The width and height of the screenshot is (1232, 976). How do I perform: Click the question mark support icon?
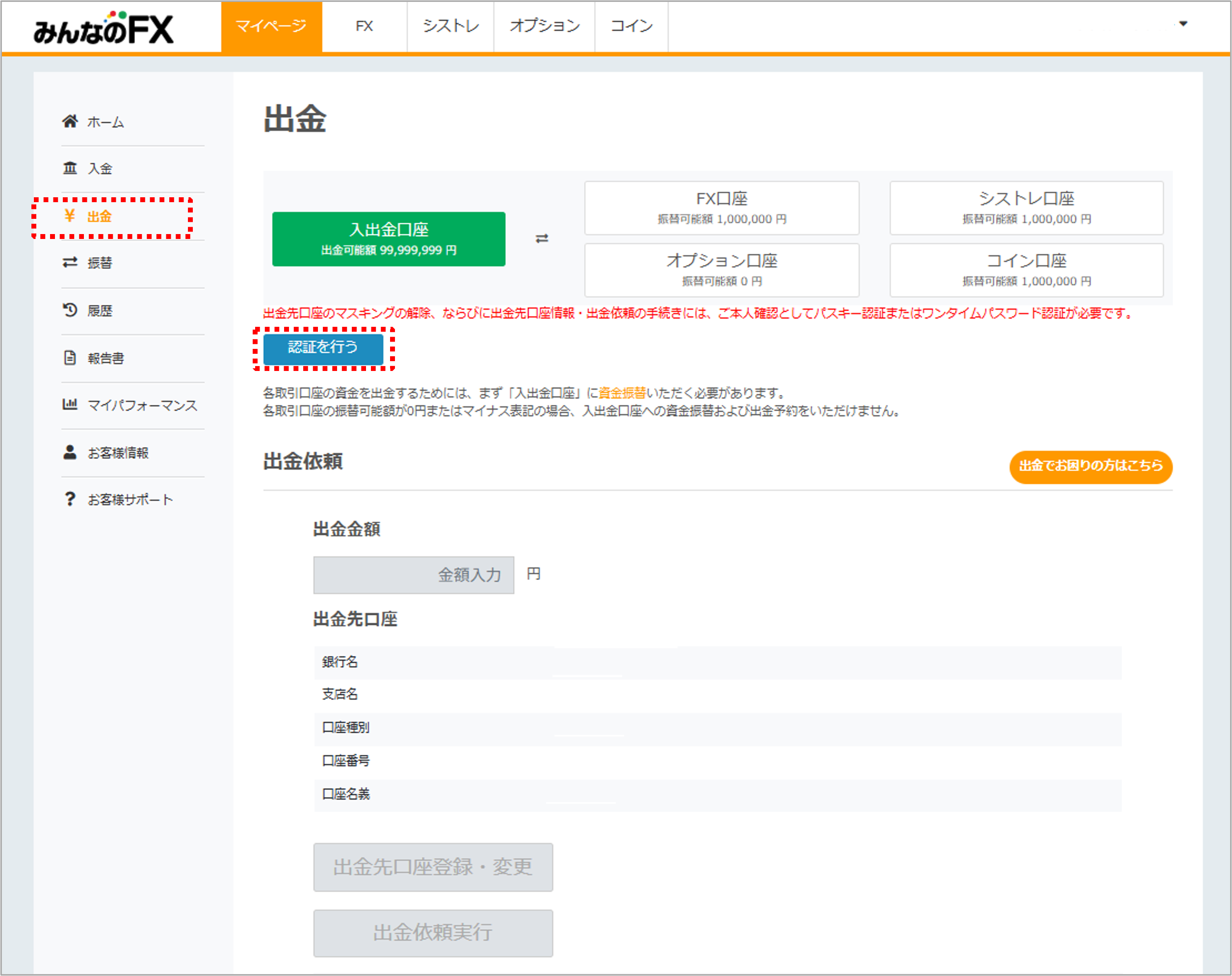pos(70,499)
